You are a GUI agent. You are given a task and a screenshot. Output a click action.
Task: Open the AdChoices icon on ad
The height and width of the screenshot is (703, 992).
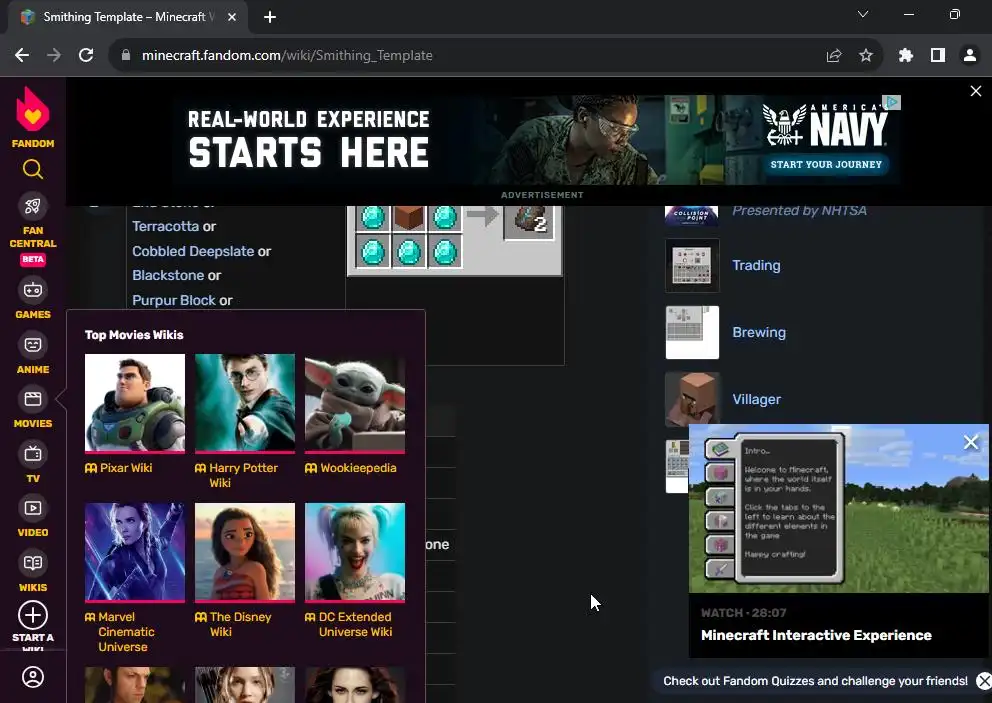(892, 102)
